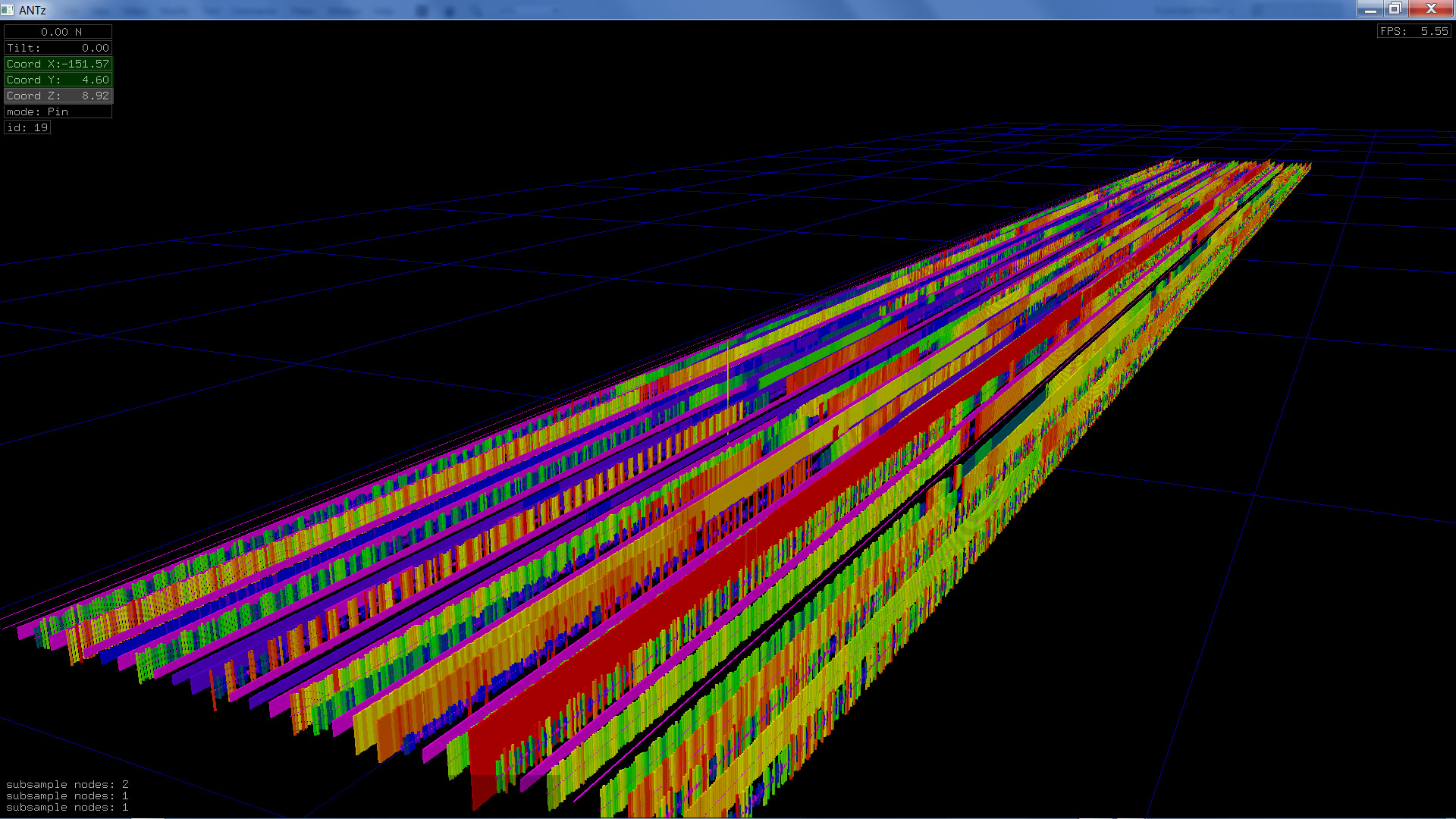Click the ANTz window title text
The image size is (1456, 819).
33,10
